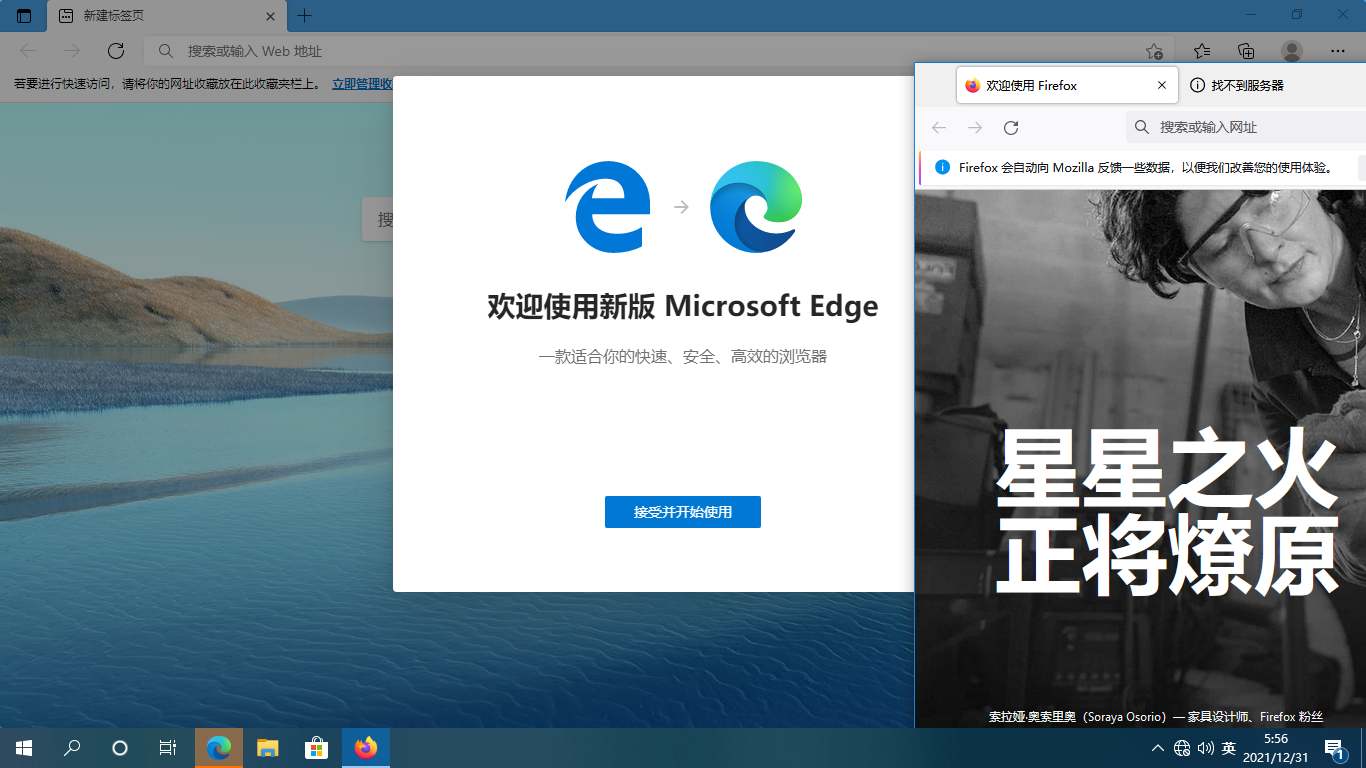This screenshot has width=1366, height=768.
Task: Expand the system tray hidden icons chevron
Action: point(1158,748)
